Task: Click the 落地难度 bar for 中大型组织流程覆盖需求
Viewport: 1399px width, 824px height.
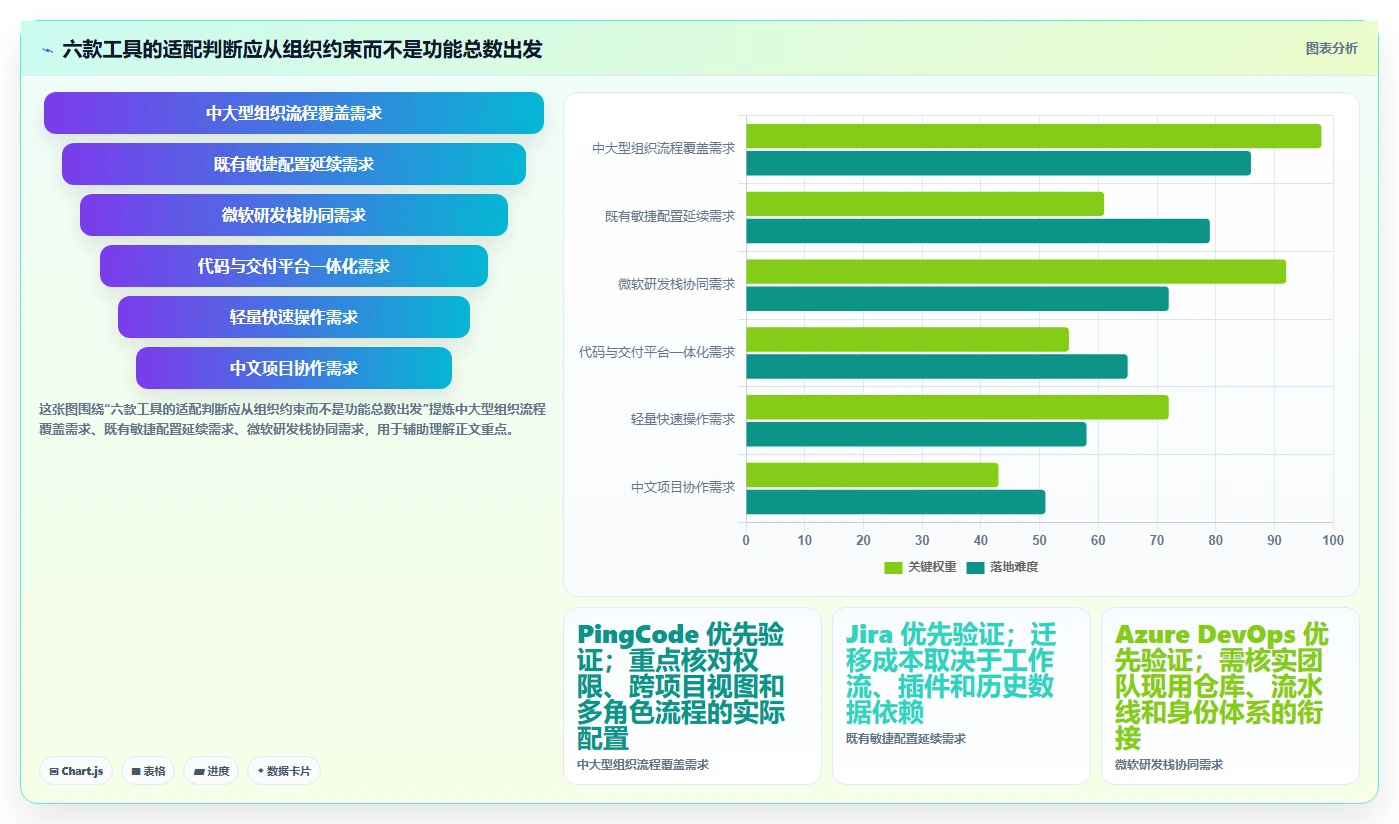Action: coord(998,163)
